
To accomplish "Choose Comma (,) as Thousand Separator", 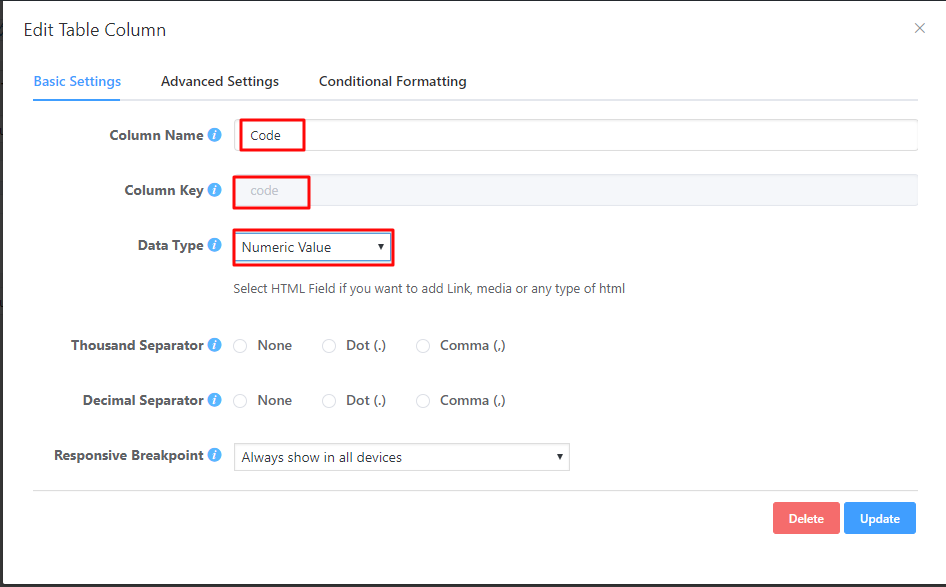I will pos(423,346).
